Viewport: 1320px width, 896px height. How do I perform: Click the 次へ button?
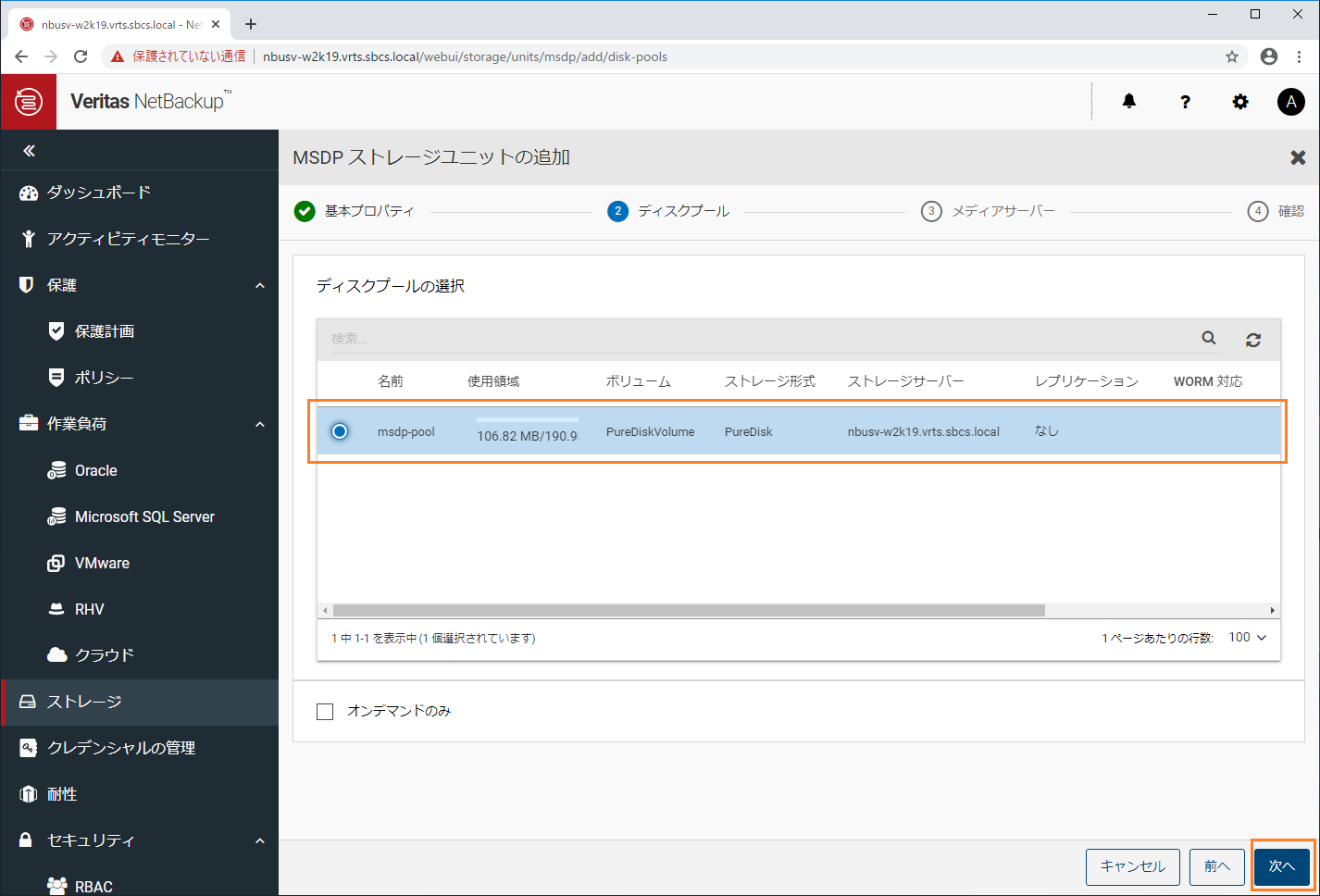click(1282, 866)
